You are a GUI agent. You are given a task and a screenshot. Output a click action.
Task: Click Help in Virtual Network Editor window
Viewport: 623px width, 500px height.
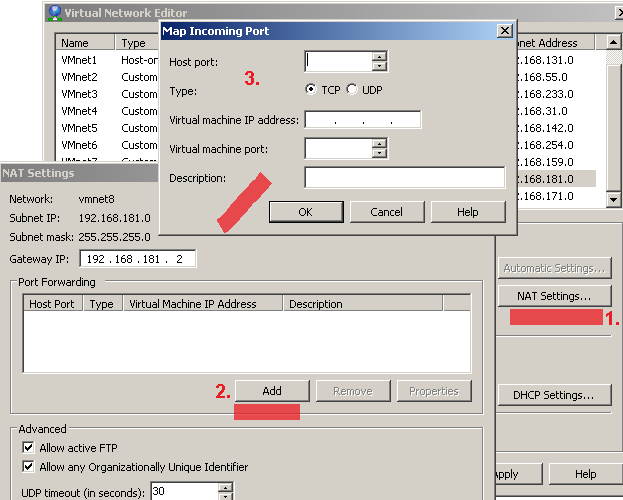pos(586,474)
